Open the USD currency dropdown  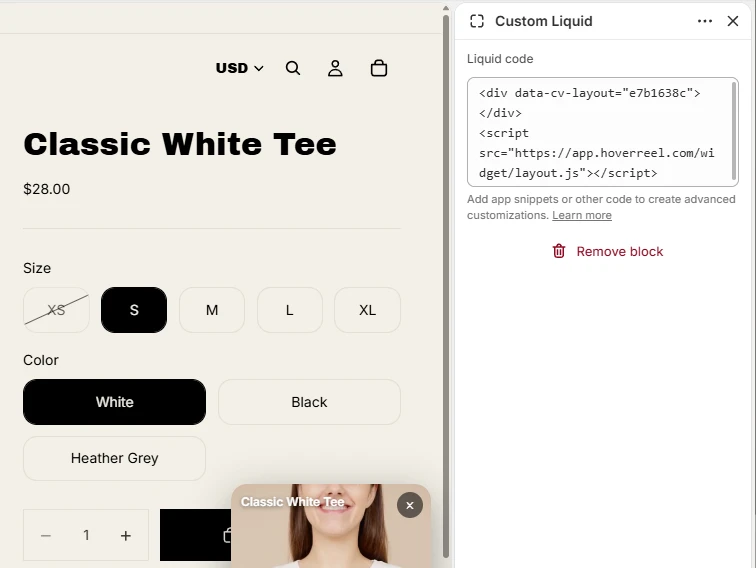[x=240, y=68]
